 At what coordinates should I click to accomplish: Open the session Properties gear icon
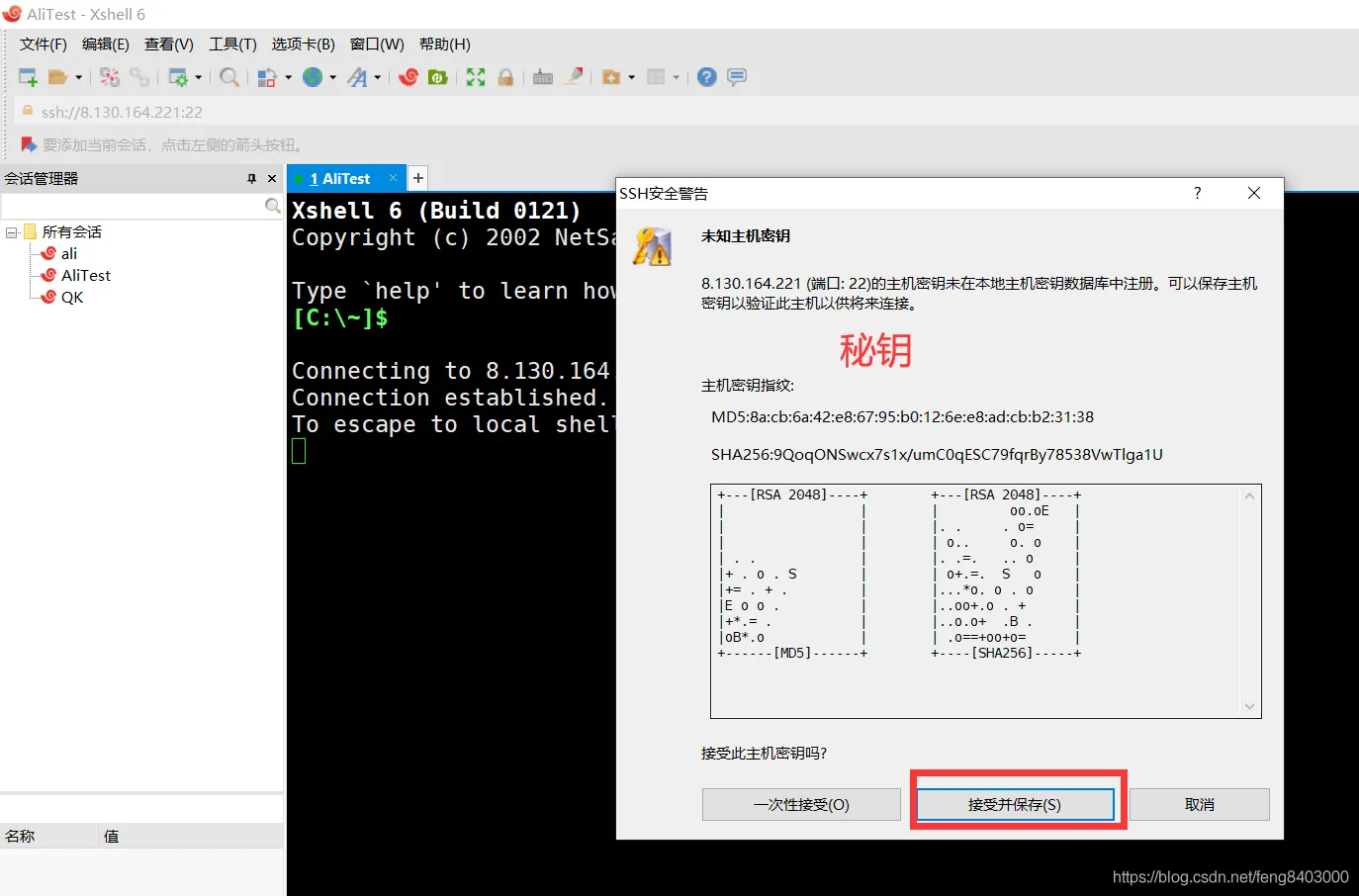pos(178,77)
